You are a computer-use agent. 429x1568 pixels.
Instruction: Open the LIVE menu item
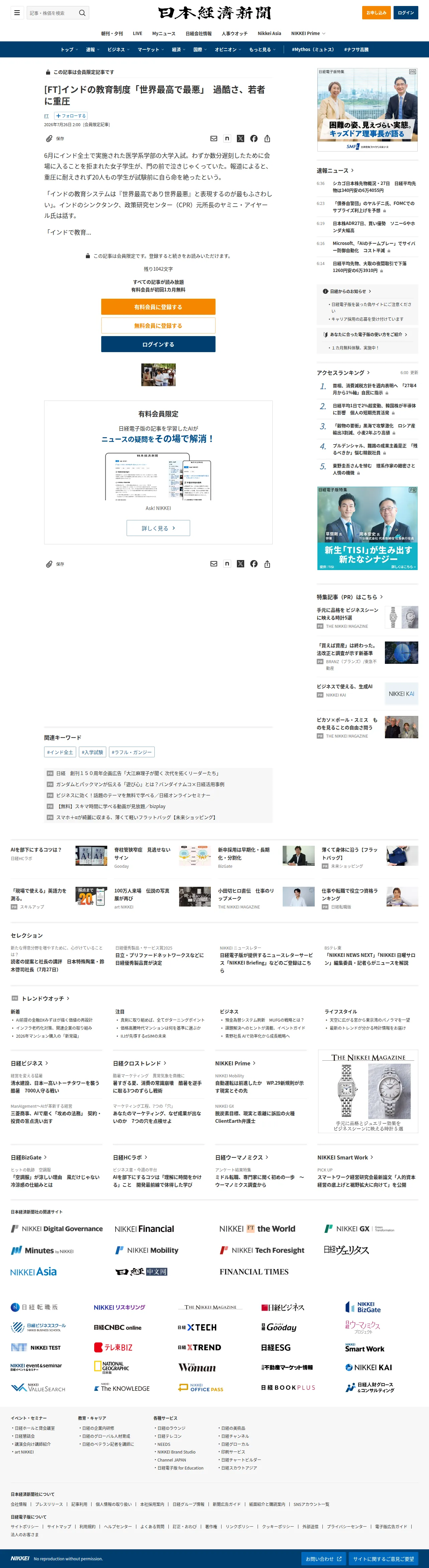(138, 33)
